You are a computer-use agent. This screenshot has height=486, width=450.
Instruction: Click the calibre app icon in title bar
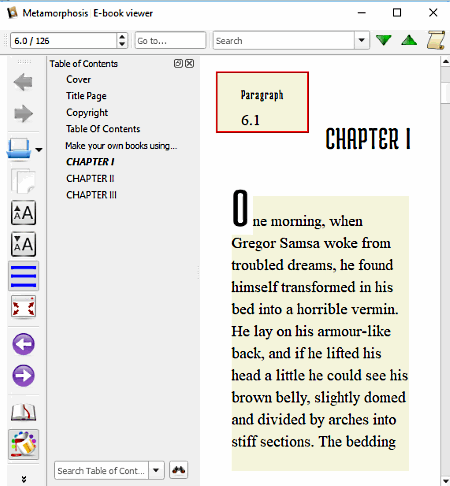12,13
